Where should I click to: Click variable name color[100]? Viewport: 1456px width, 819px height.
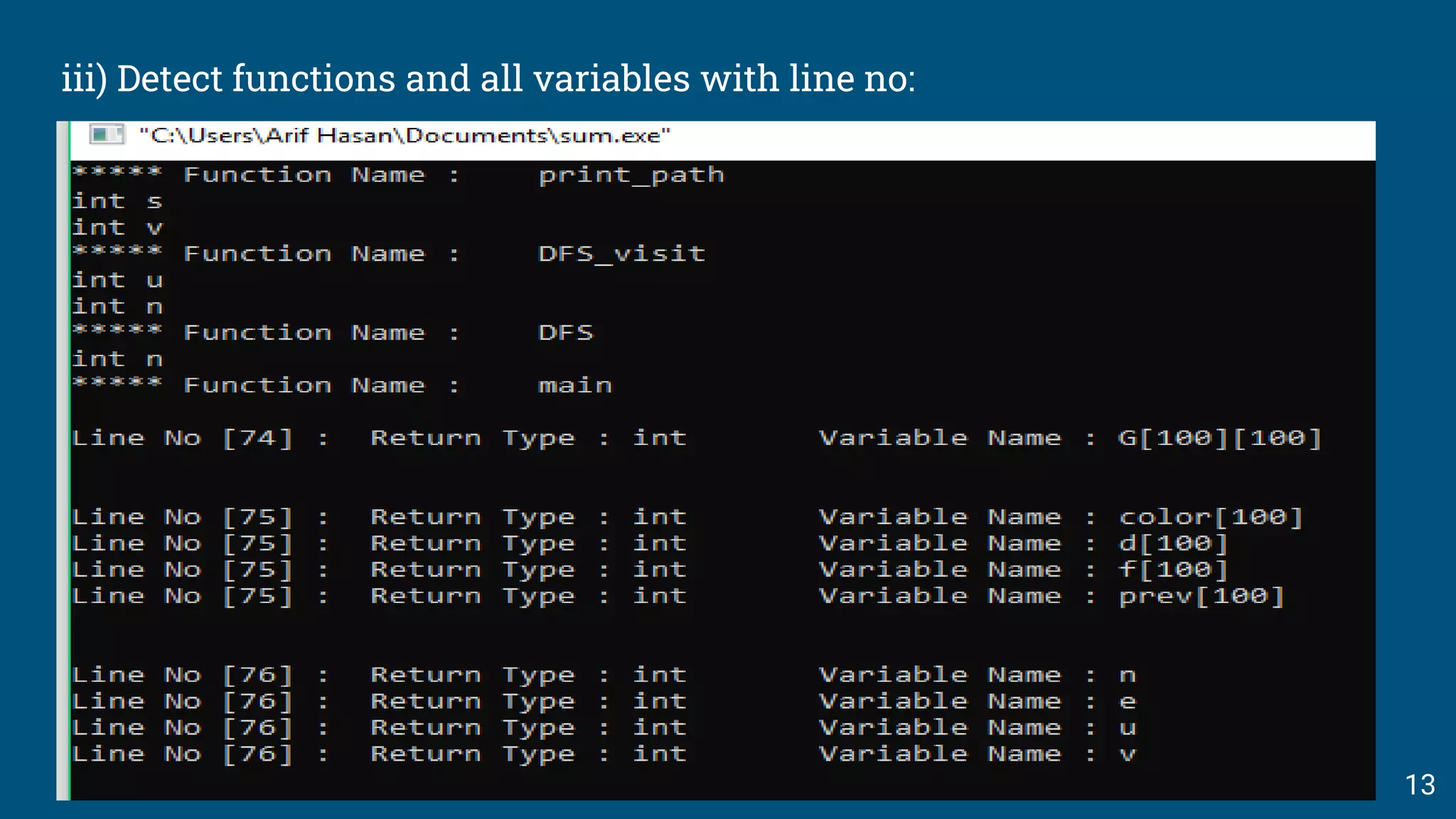[x=1210, y=517]
